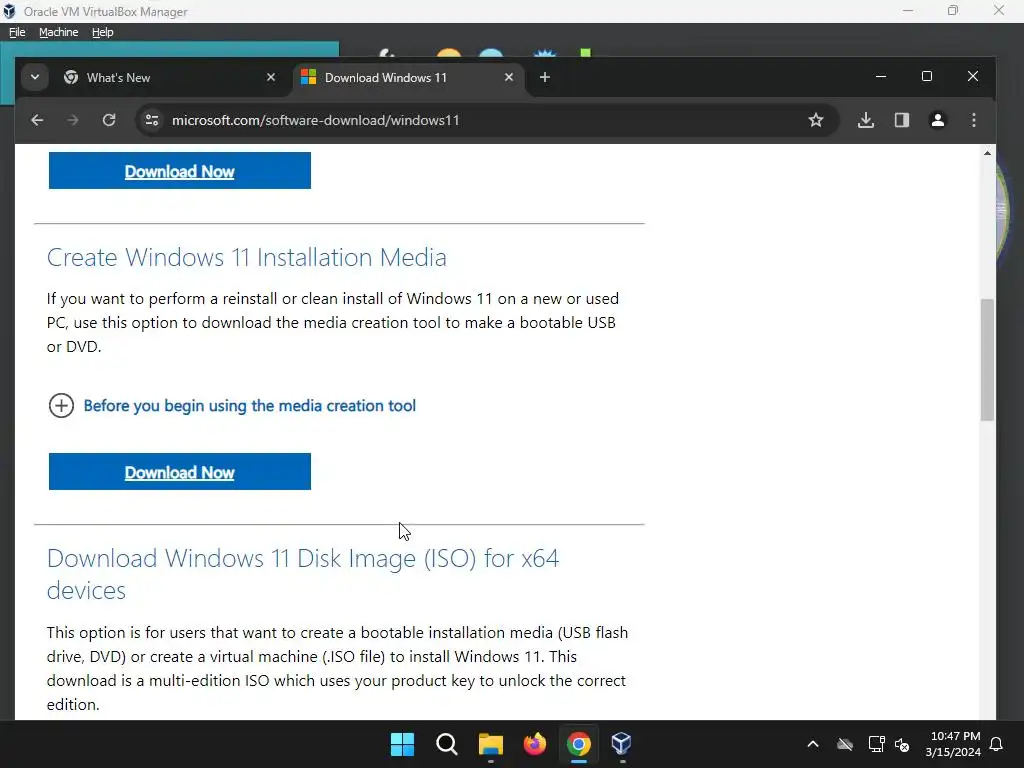1024x768 pixels.
Task: Select the Download Windows 11 tab
Action: pos(409,77)
